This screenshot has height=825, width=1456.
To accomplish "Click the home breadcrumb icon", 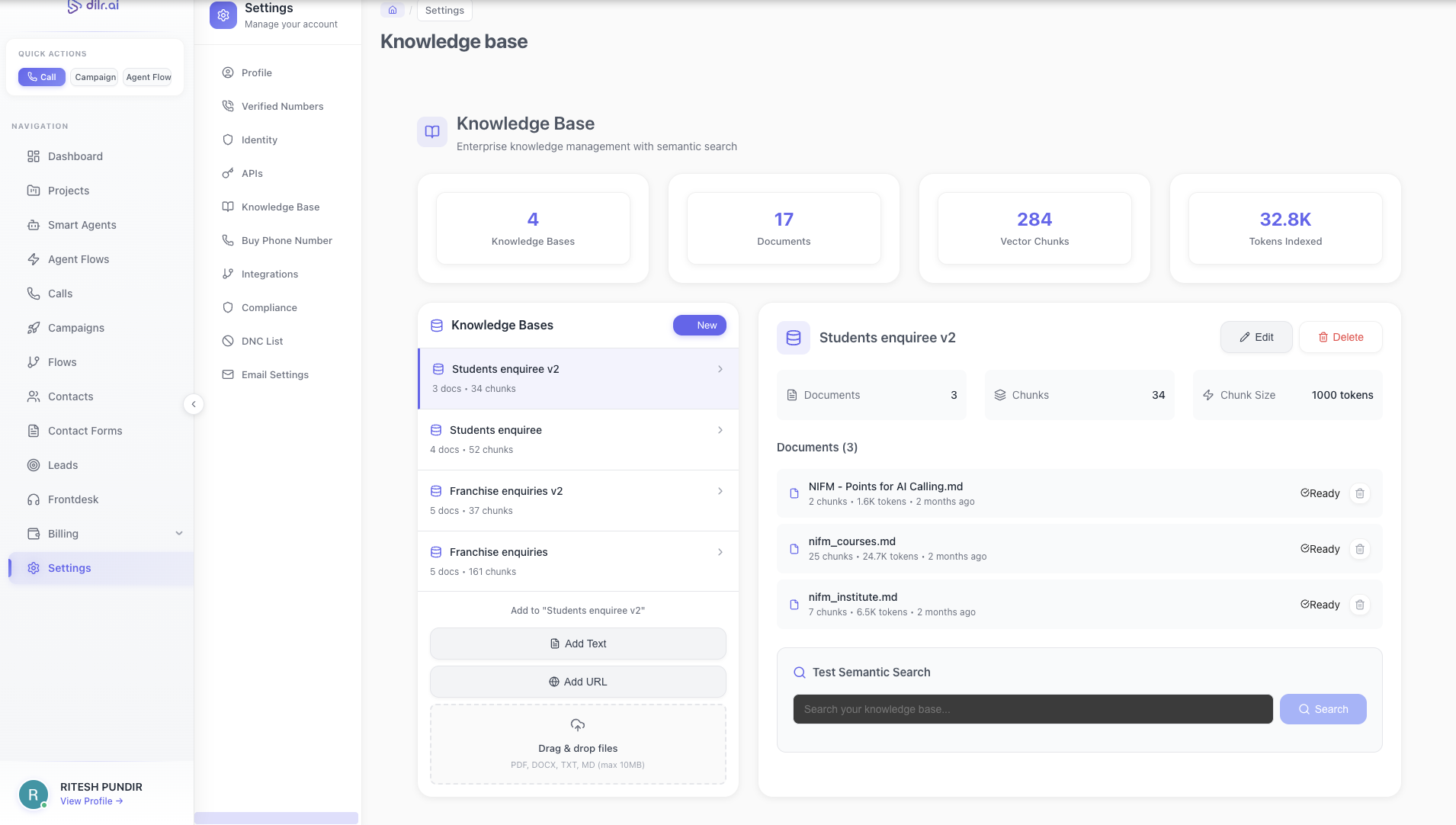I will point(393,10).
